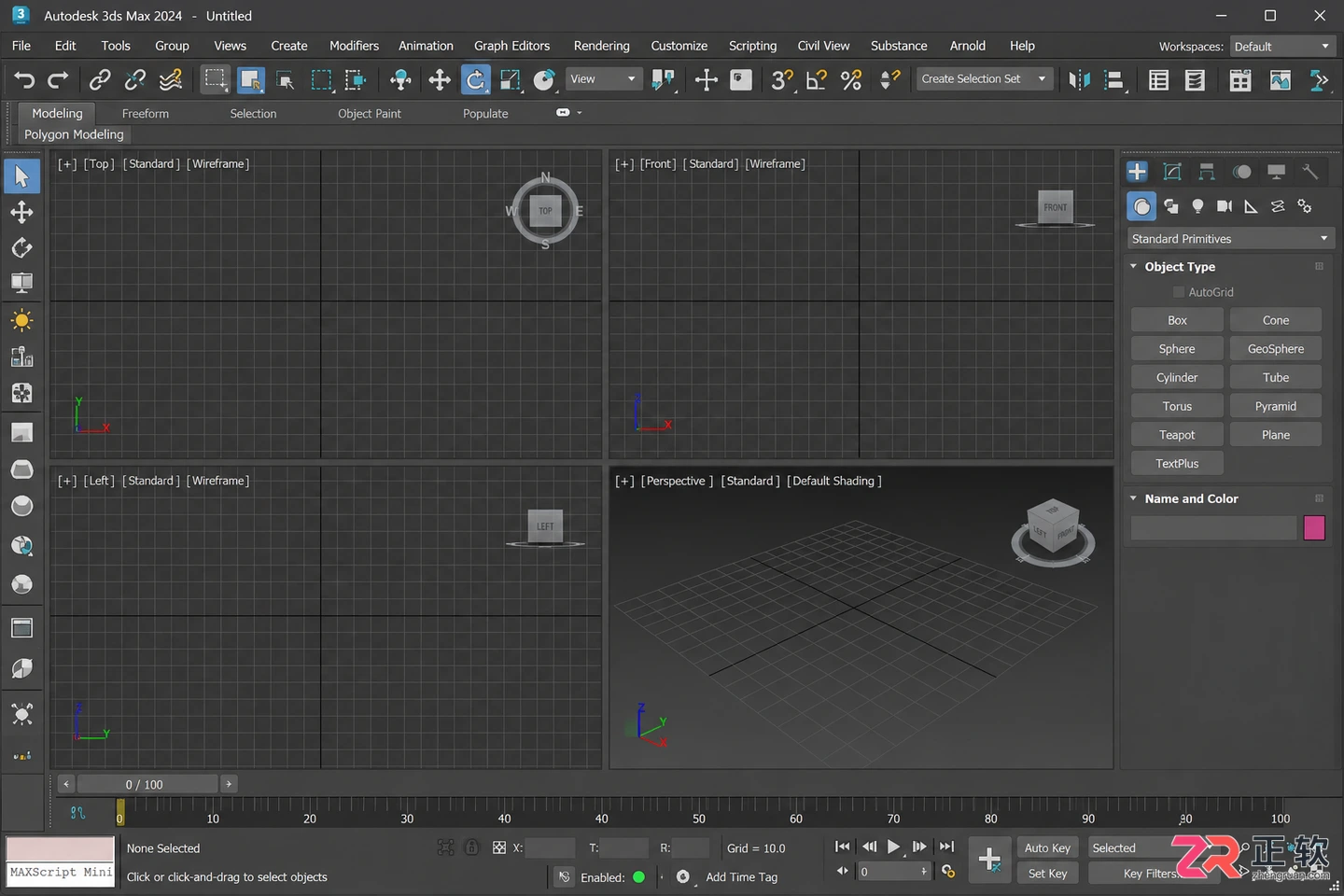
Task: Open the Top viewport [+] general menu
Action: click(66, 163)
